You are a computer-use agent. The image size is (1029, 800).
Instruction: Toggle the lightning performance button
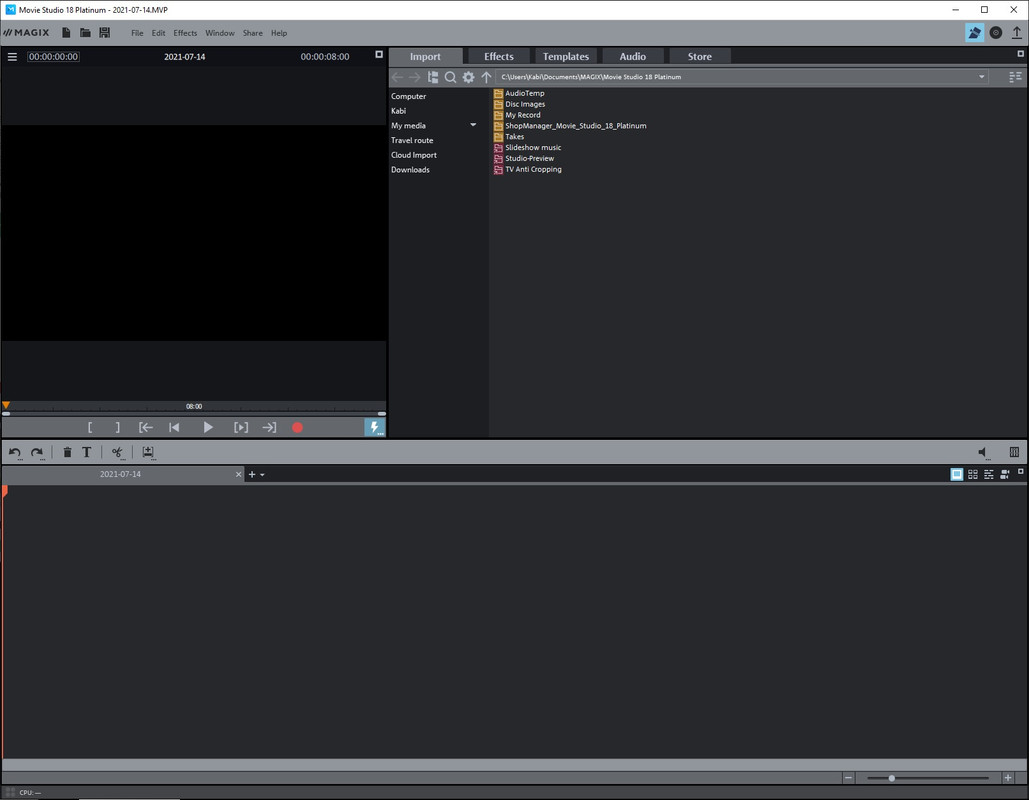coord(375,427)
